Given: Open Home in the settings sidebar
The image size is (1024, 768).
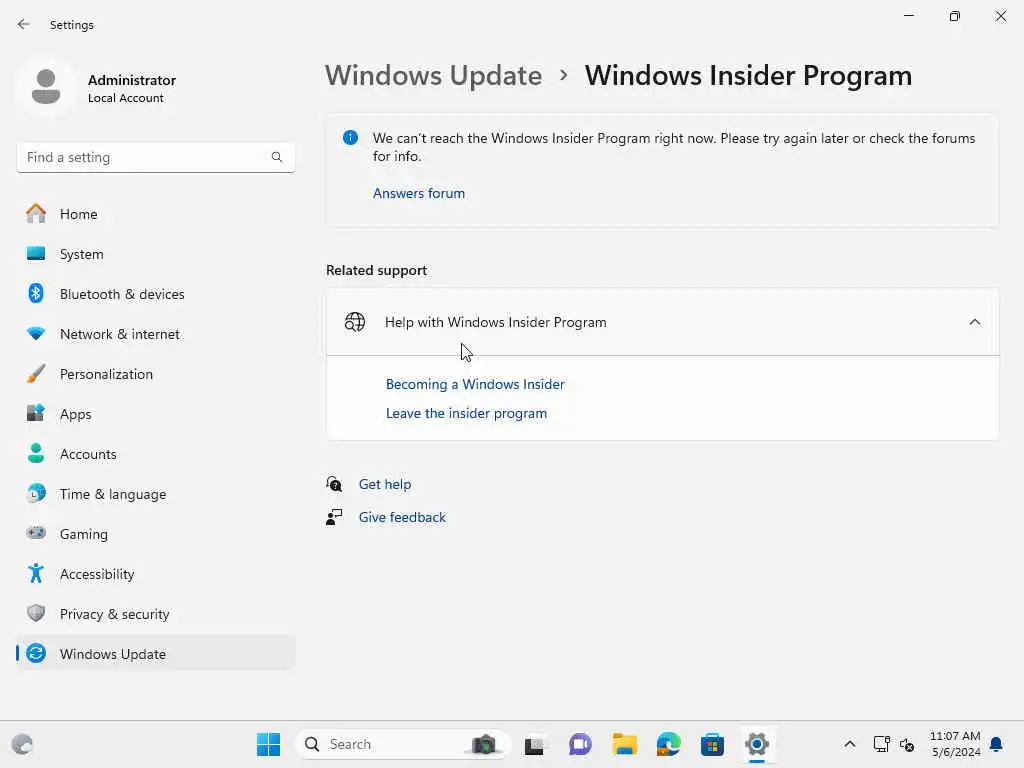Looking at the screenshot, I should pos(155,214).
